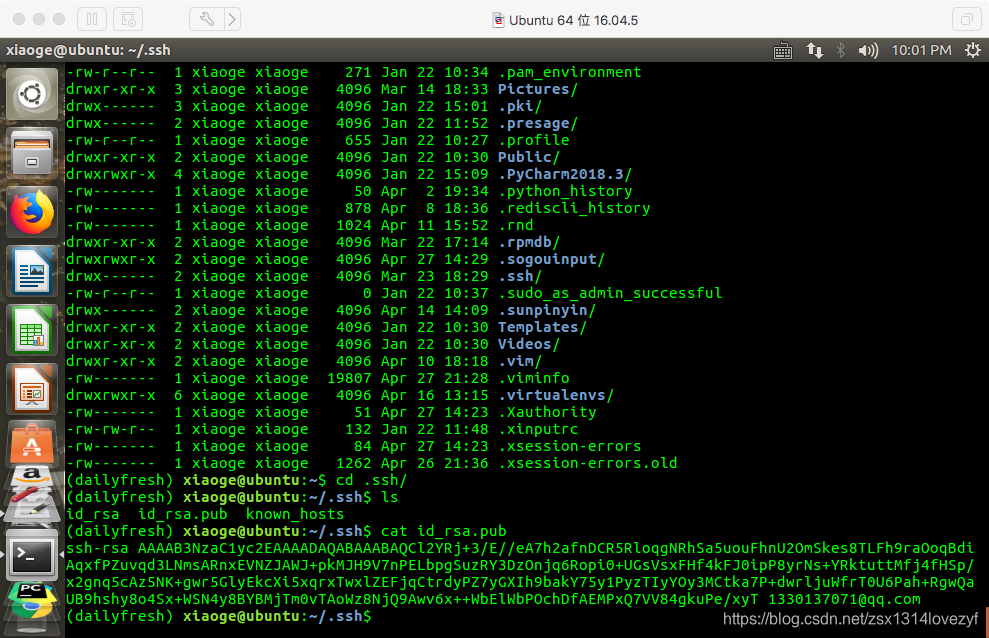Launch Firefox browser
Image resolution: width=989 pixels, height=638 pixels.
[x=32, y=212]
